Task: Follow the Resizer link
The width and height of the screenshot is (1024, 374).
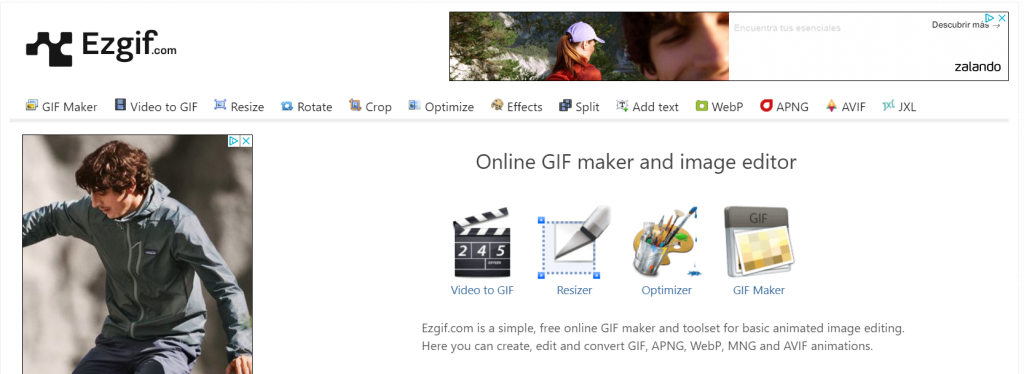Action: [x=574, y=290]
